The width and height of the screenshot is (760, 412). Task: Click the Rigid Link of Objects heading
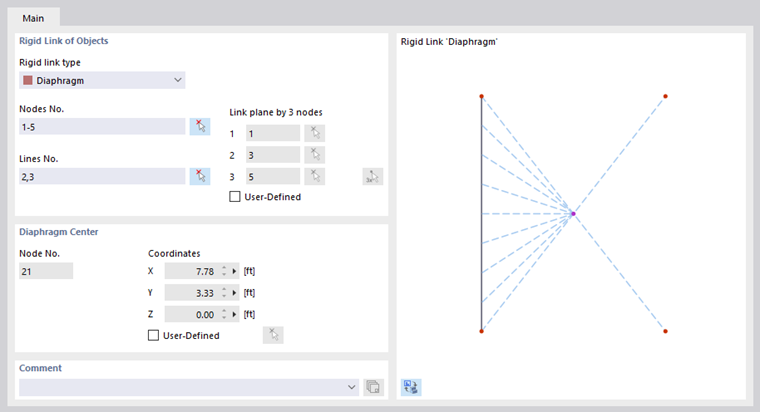tap(63, 41)
